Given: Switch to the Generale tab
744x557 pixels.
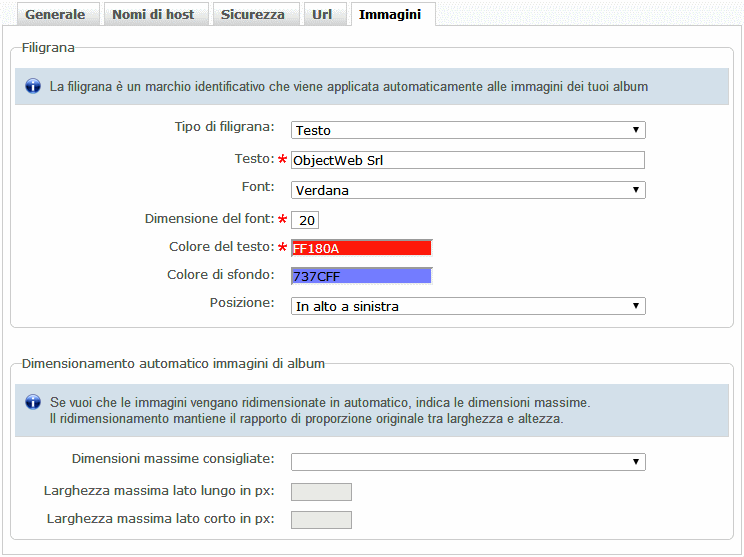Looking at the screenshot, I should (55, 15).
